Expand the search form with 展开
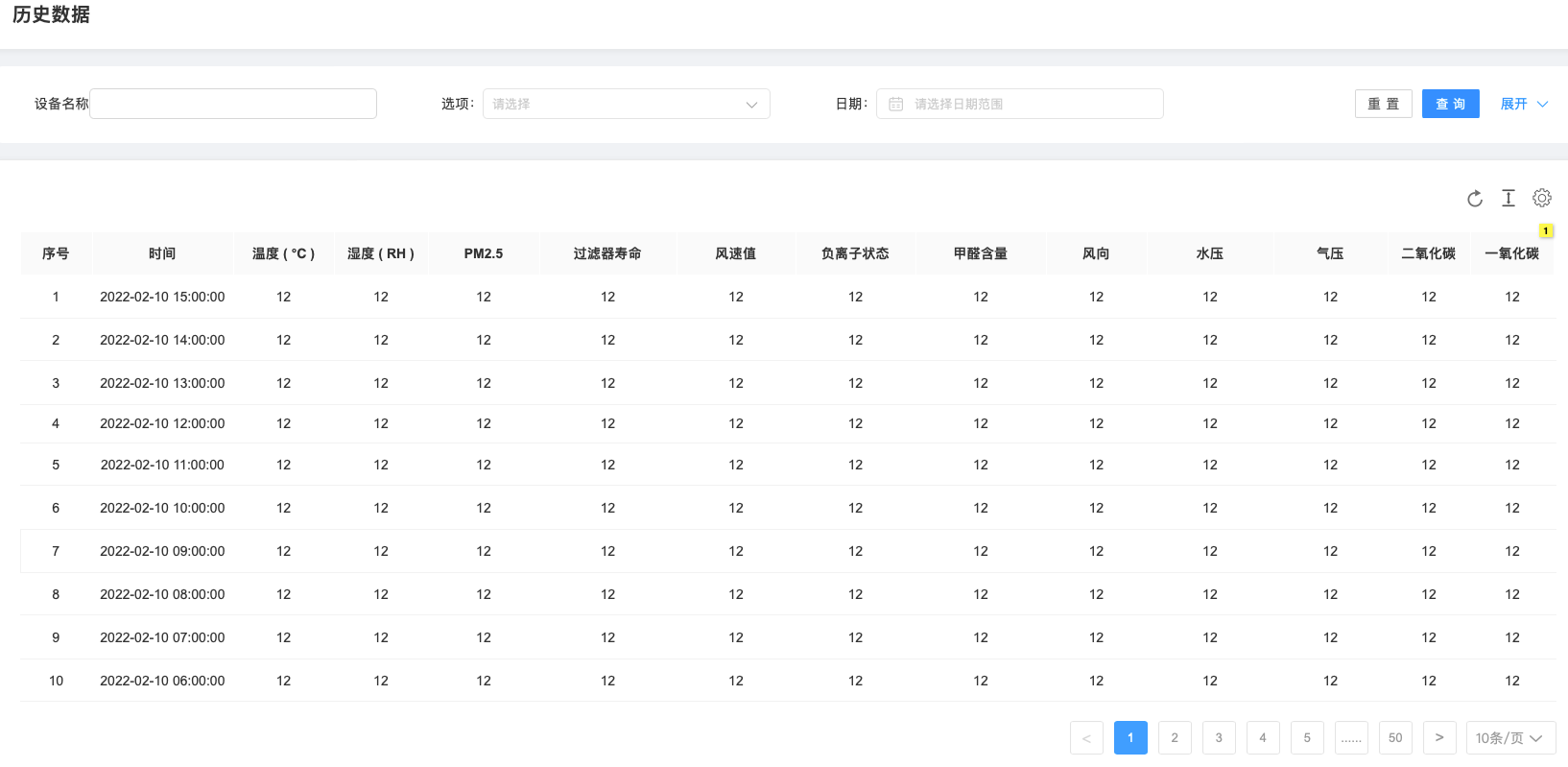The width and height of the screenshot is (1568, 767). [x=1524, y=104]
